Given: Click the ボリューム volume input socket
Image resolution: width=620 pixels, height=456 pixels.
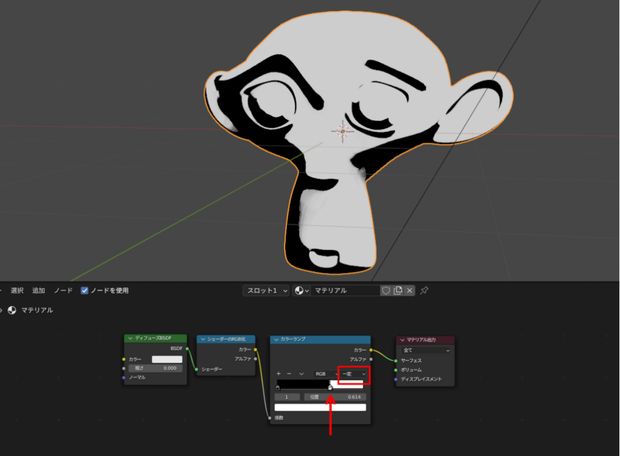Looking at the screenshot, I should (x=396, y=370).
